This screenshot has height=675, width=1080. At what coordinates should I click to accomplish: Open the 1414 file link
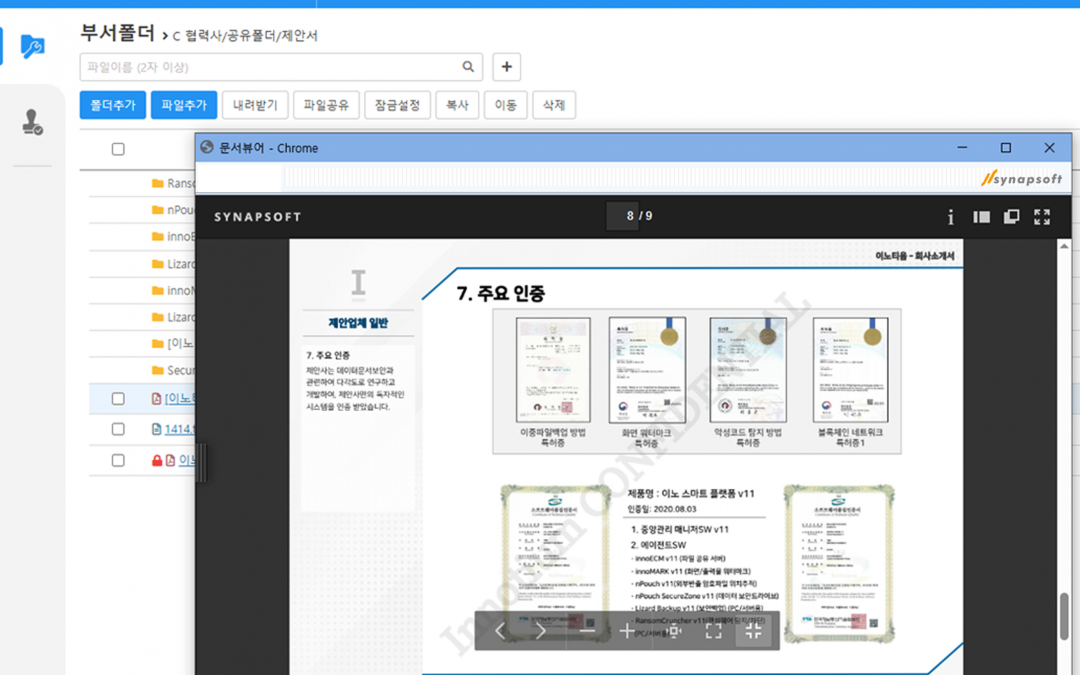click(180, 429)
